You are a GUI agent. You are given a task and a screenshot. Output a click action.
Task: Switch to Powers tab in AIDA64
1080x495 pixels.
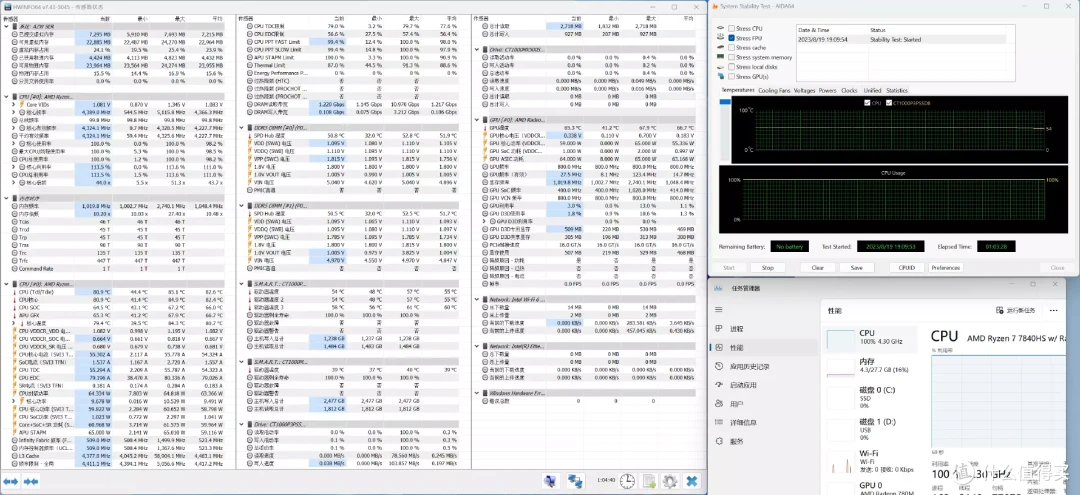827,90
